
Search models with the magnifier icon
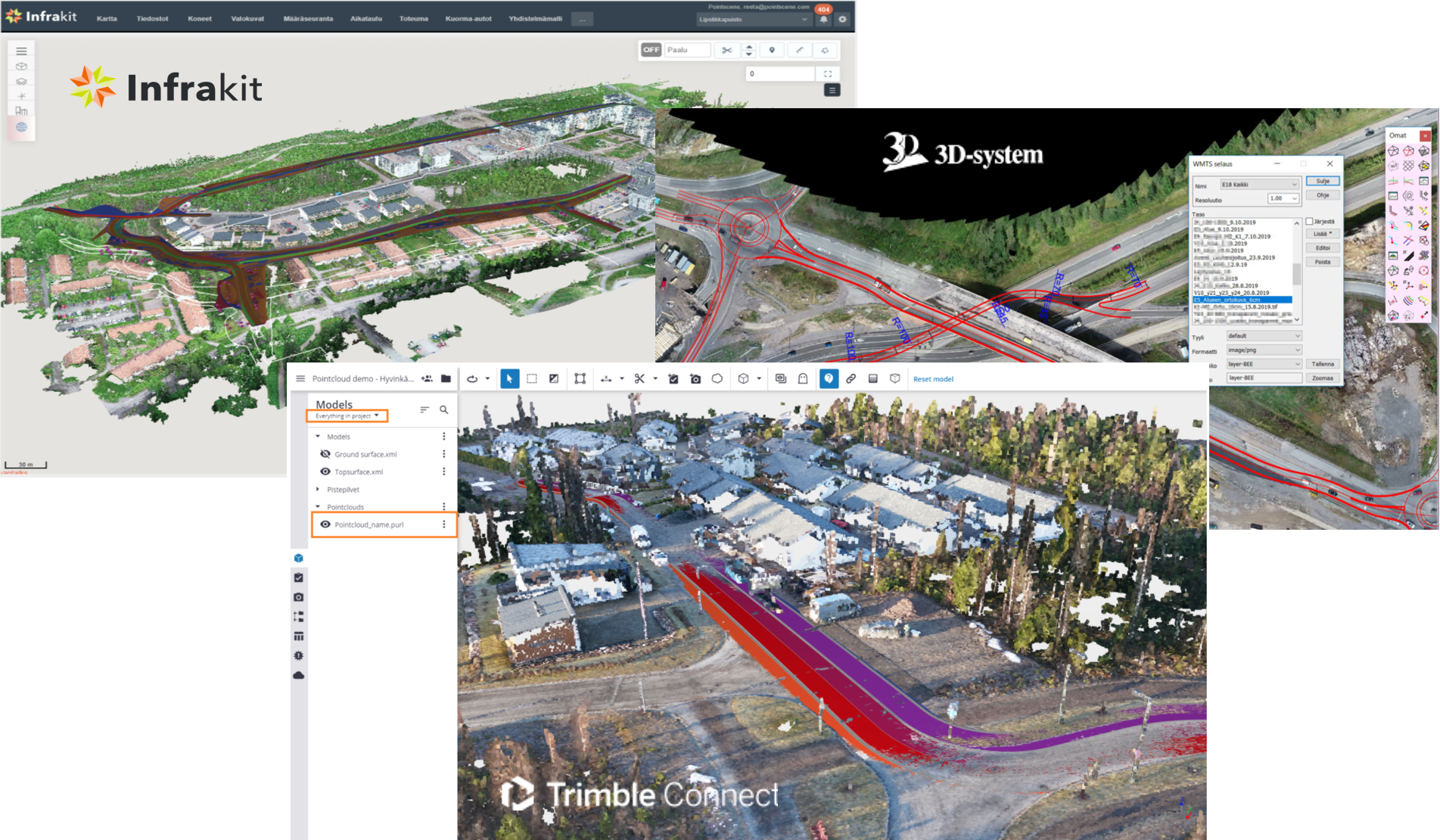coord(444,409)
